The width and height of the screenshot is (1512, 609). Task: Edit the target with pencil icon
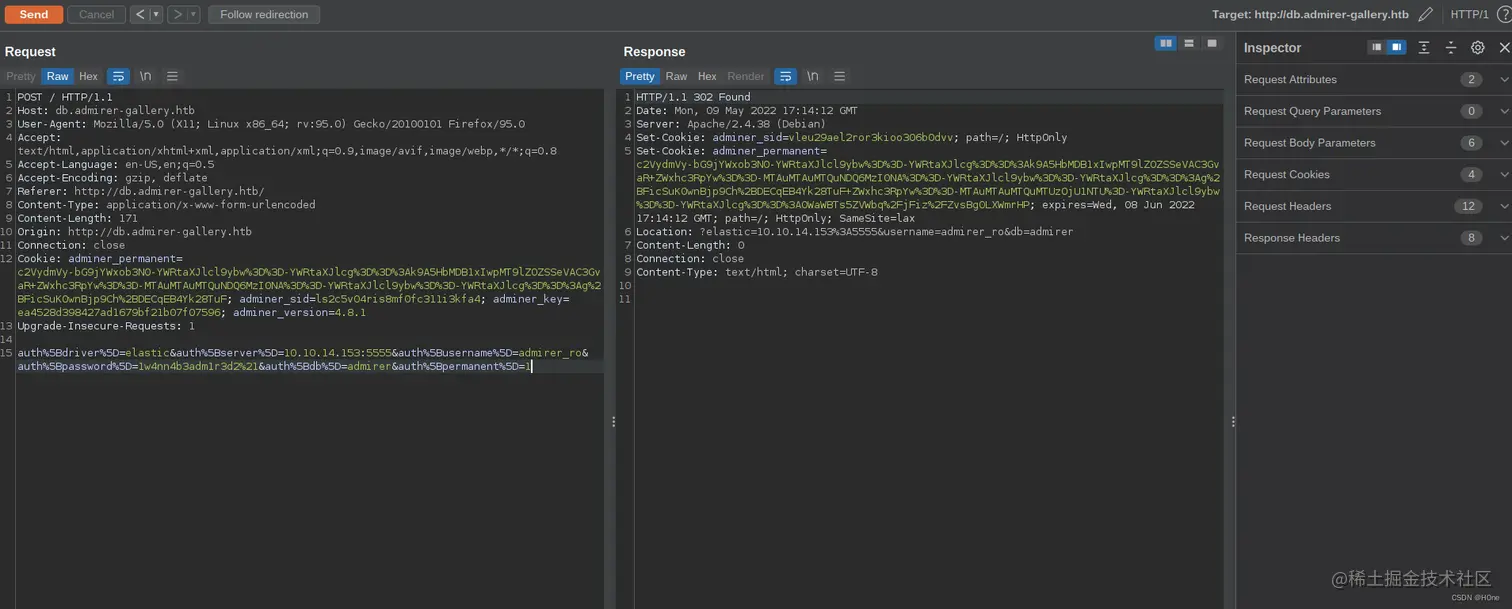(x=1426, y=14)
